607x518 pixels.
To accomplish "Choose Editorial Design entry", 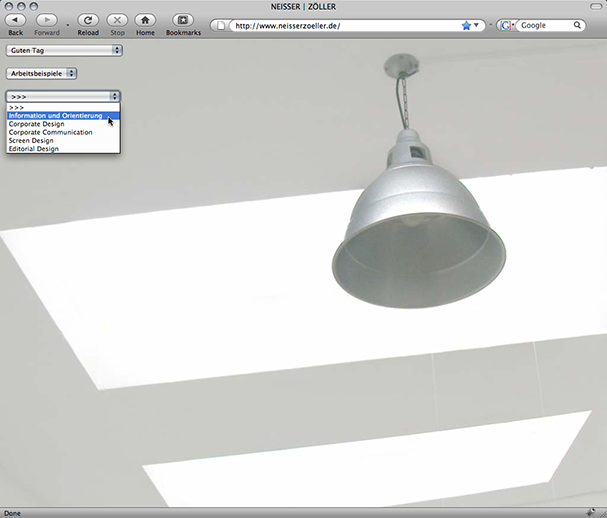I will pyautogui.click(x=33, y=149).
